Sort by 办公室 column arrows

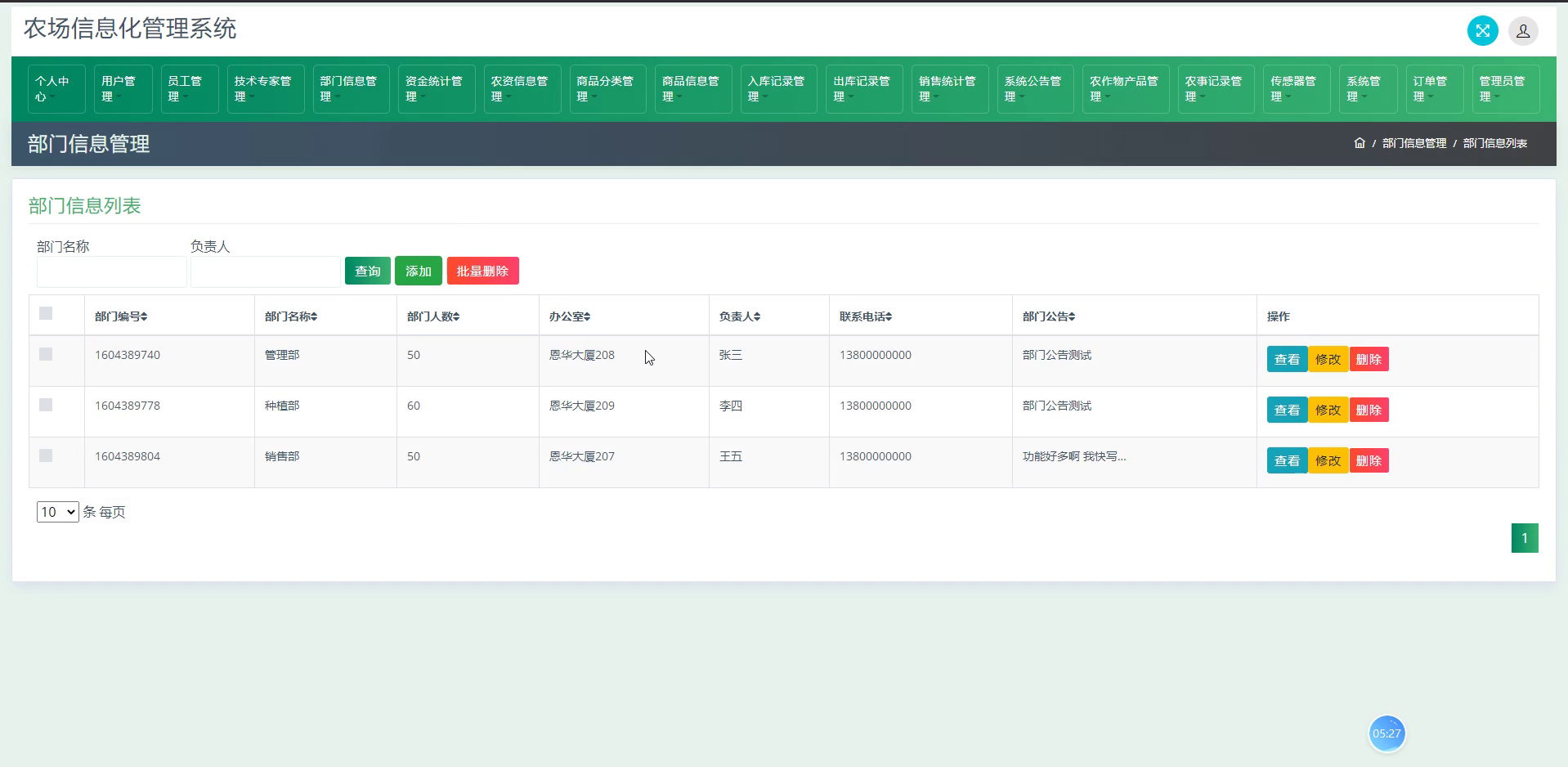point(587,316)
